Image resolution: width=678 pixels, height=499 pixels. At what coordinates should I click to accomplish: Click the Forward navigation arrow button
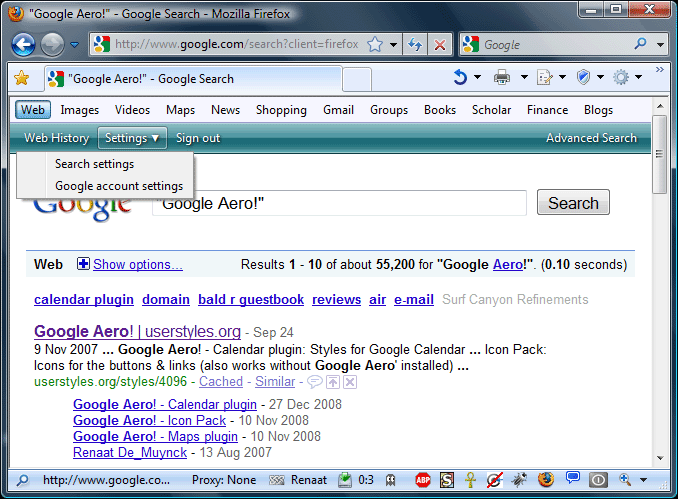tap(53, 44)
